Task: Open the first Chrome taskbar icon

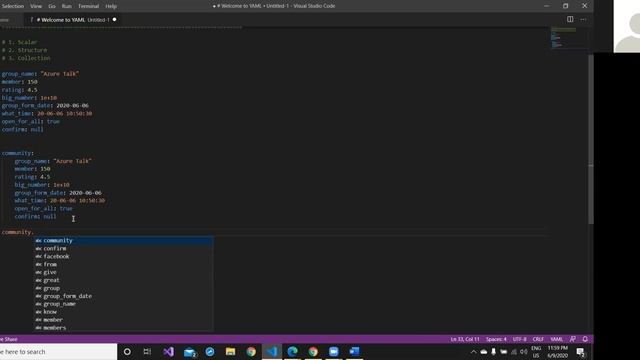Action: coord(251,352)
